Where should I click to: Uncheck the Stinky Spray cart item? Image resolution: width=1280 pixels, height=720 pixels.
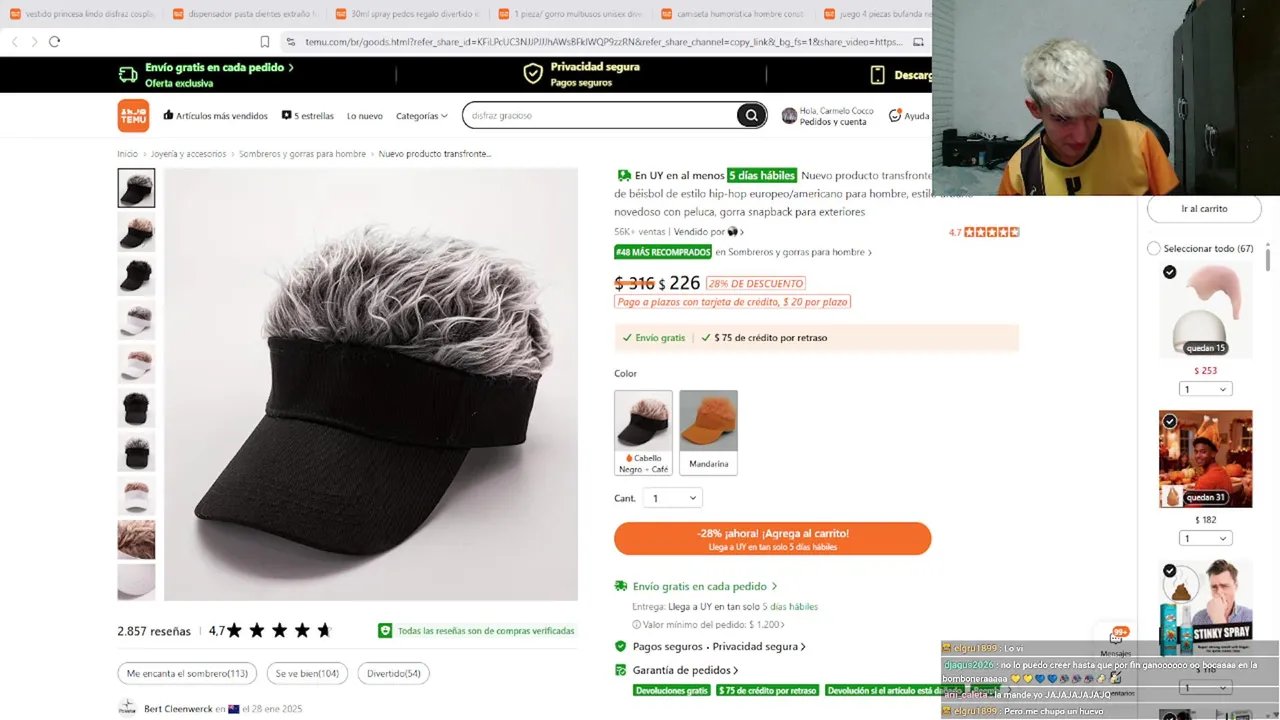point(1169,571)
